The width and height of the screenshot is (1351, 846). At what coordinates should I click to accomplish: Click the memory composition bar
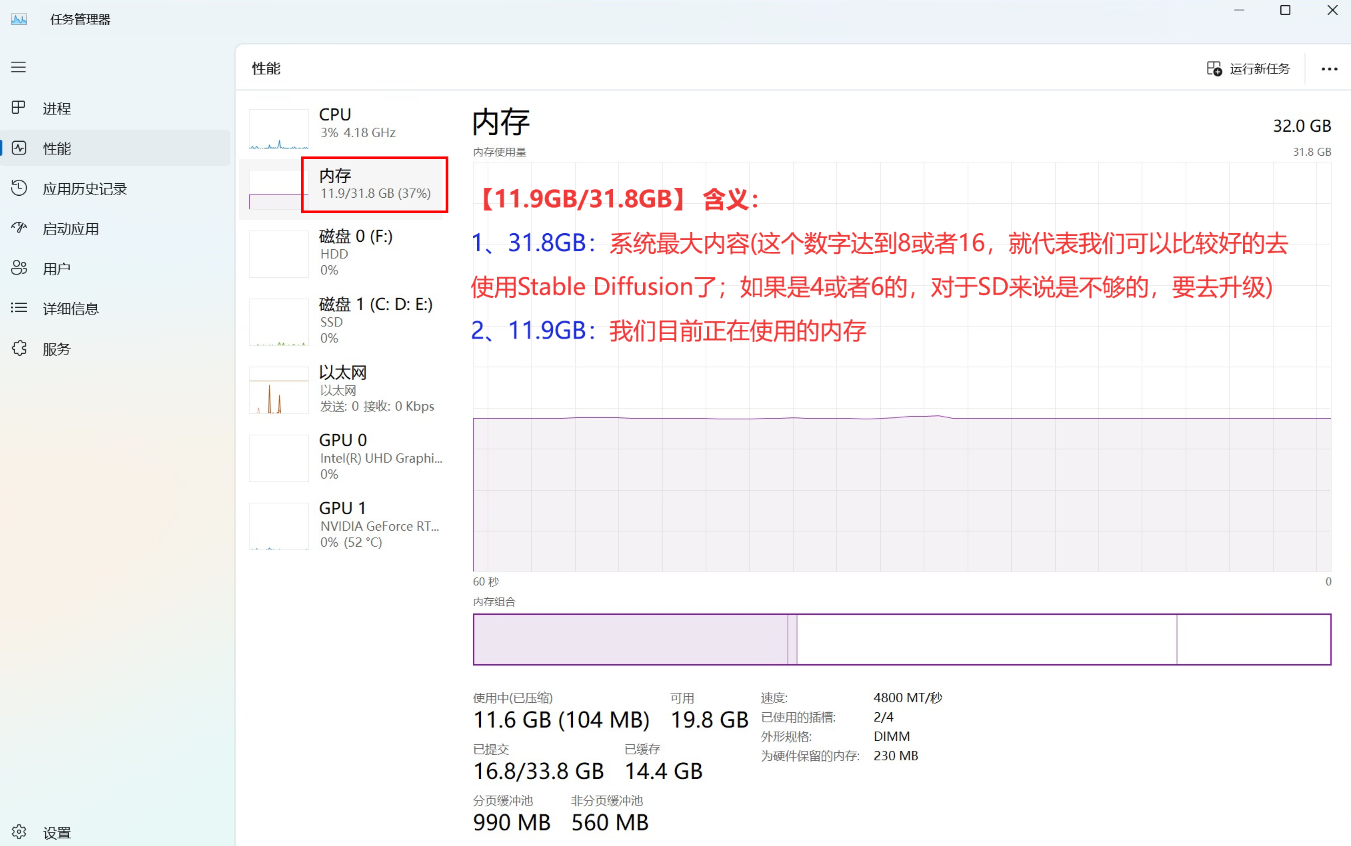tap(901, 639)
